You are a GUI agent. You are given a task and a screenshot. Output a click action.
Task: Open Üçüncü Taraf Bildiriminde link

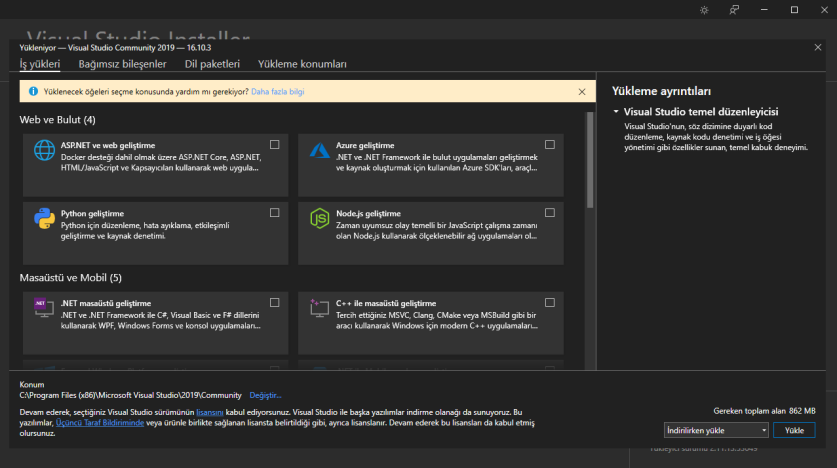pos(100,423)
